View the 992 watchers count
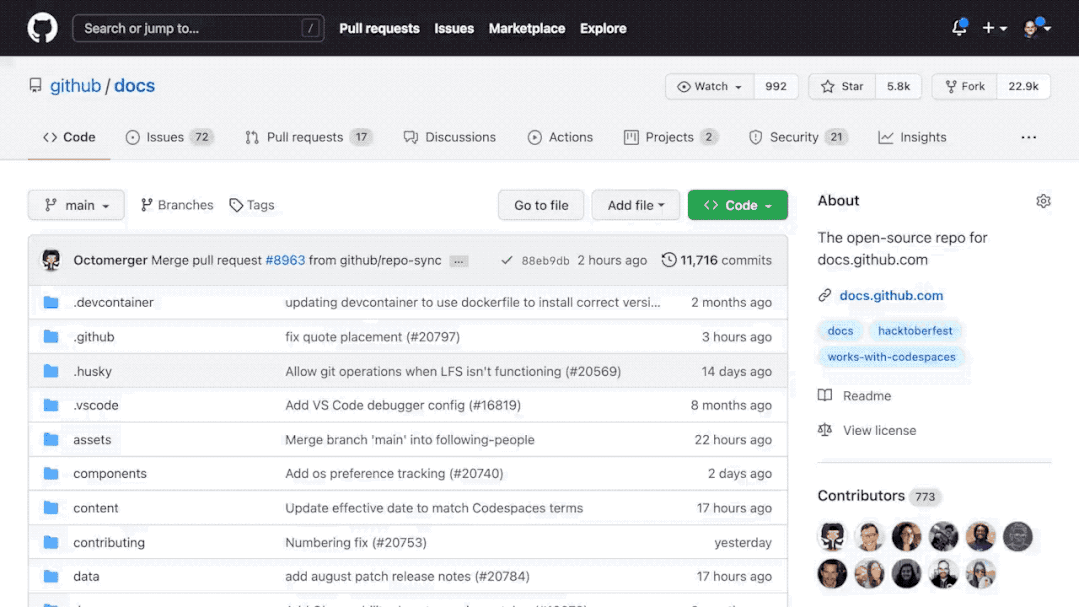Viewport: 1079px width, 607px height. coord(776,87)
